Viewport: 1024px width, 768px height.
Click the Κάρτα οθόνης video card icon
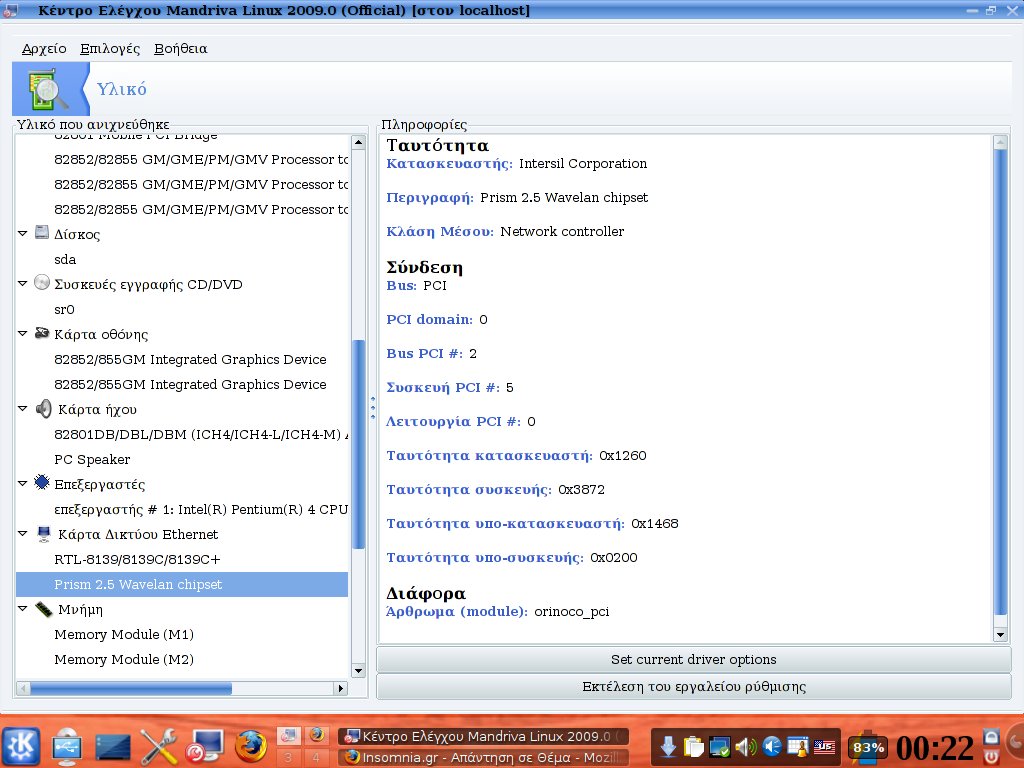point(42,333)
